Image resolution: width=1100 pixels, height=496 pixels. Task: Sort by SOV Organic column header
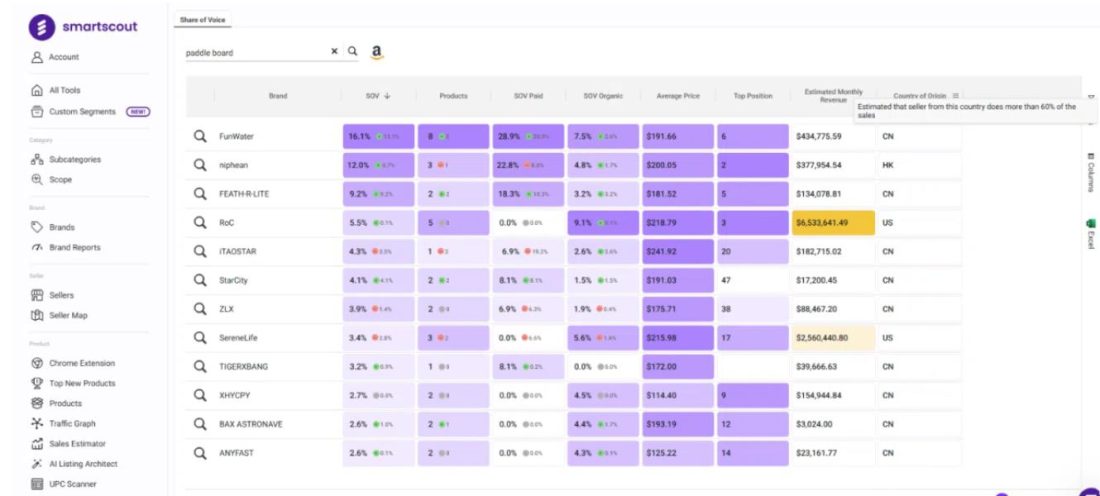603,96
